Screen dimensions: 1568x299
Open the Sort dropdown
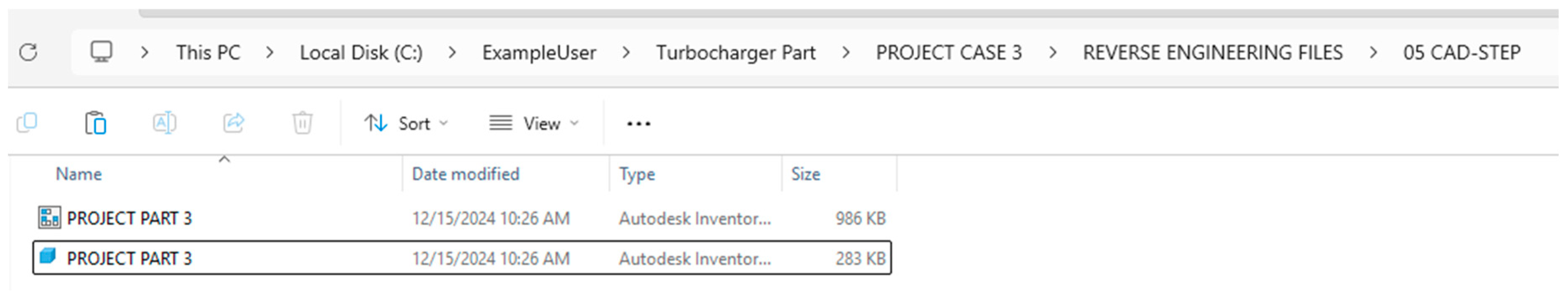pos(406,124)
